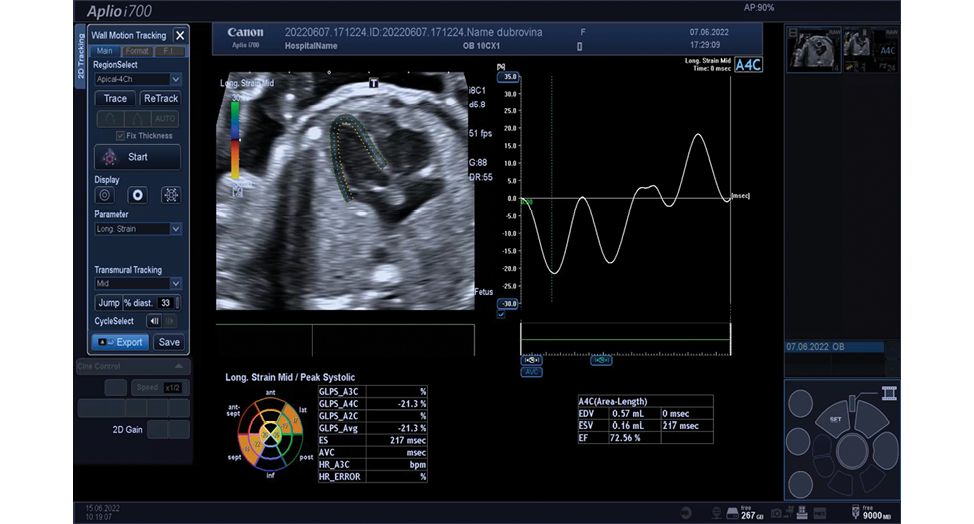Select the 2D Tracking side tab
Screen dimensions: 974x524
point(80,56)
